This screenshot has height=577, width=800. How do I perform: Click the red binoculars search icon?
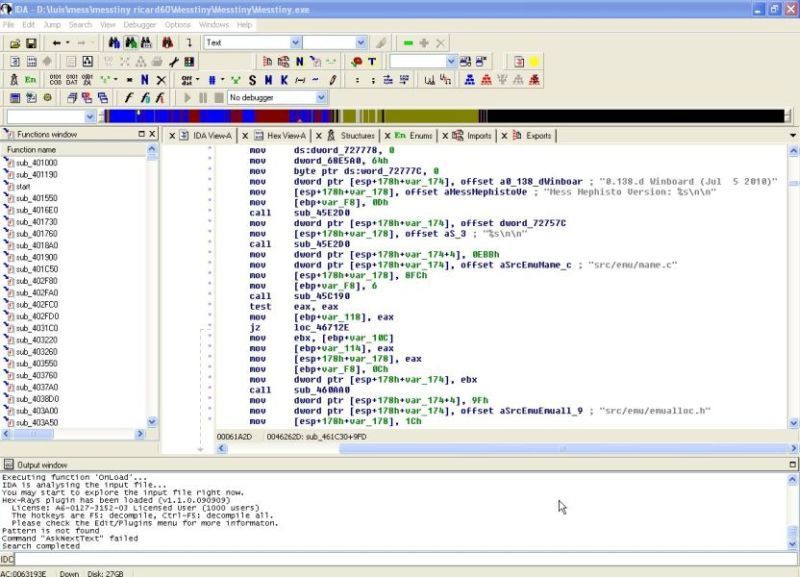coord(167,43)
